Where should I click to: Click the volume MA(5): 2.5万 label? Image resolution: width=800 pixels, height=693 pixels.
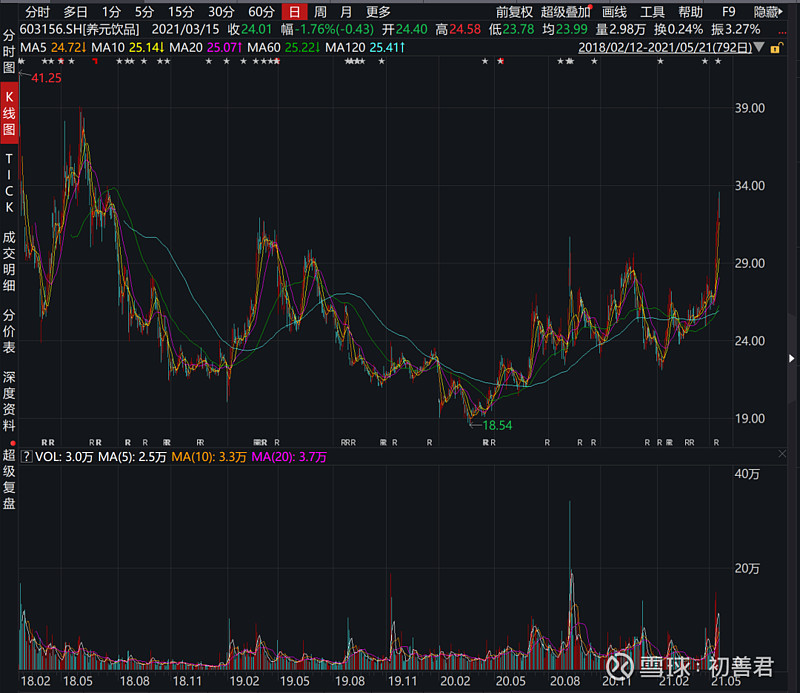132,457
